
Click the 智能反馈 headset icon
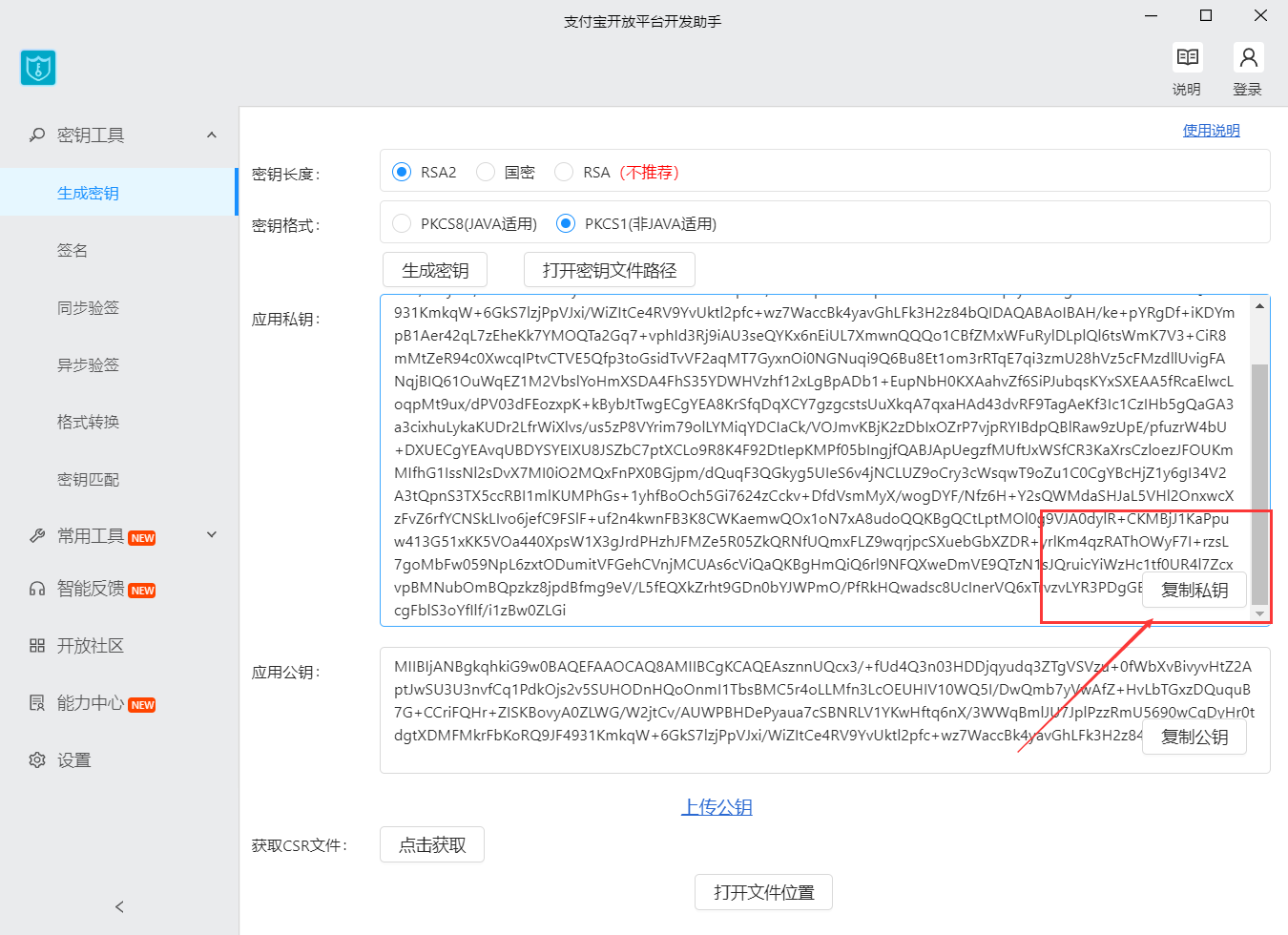pyautogui.click(x=37, y=589)
